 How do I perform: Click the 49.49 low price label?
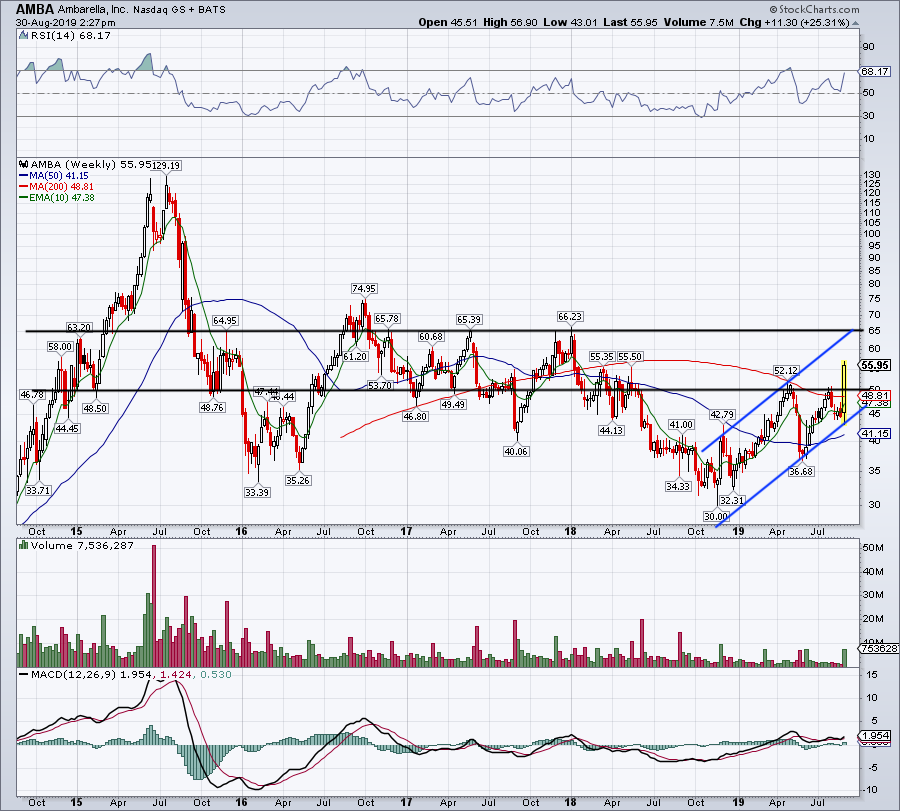[453, 405]
